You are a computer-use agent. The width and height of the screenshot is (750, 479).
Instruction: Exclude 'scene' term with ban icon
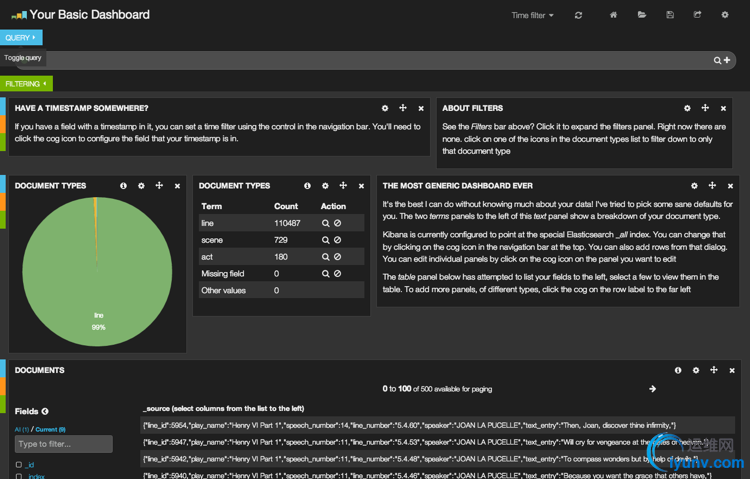(338, 240)
